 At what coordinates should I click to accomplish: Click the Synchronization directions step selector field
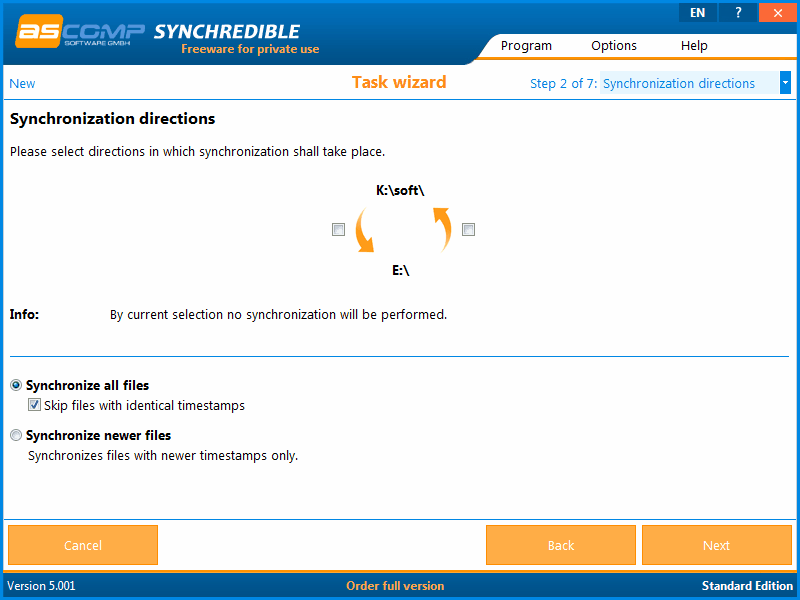(x=690, y=83)
